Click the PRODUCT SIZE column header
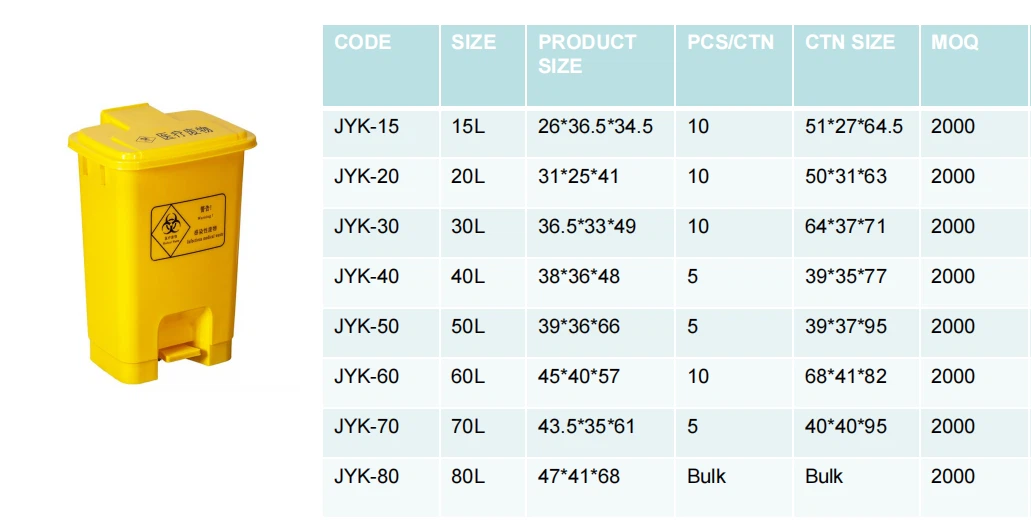1031x520 pixels. click(x=587, y=54)
